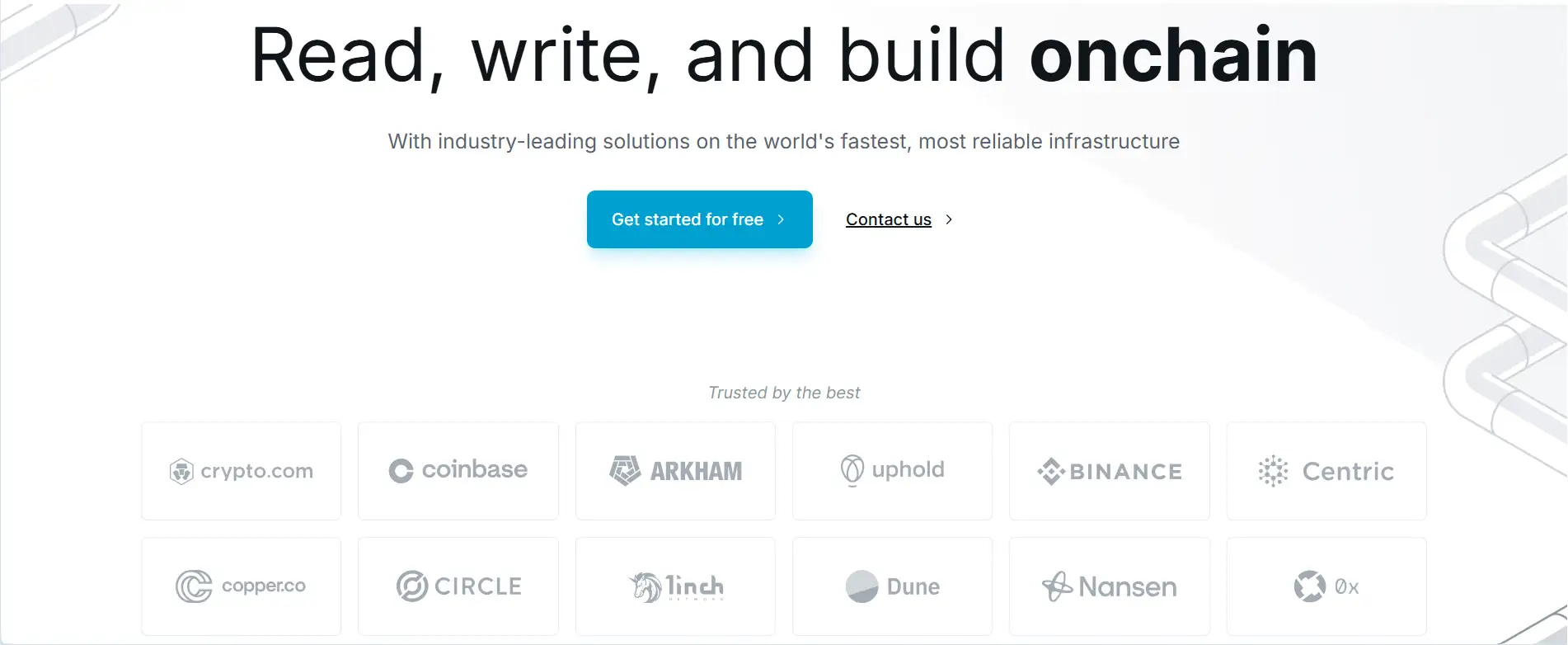Click the Dune sphere logo icon

click(861, 586)
